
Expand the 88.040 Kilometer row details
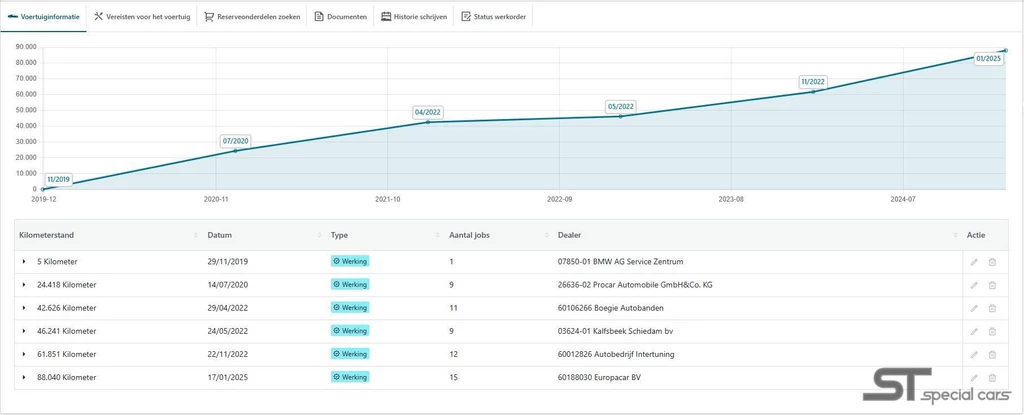point(24,377)
